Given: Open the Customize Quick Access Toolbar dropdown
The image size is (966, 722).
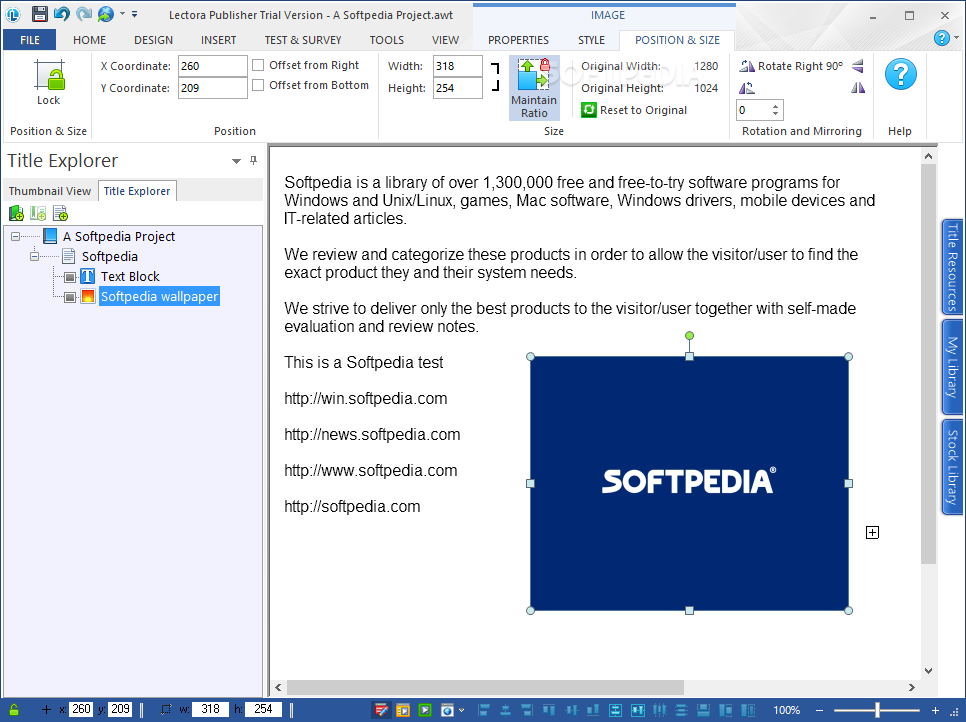Looking at the screenshot, I should (x=134, y=14).
